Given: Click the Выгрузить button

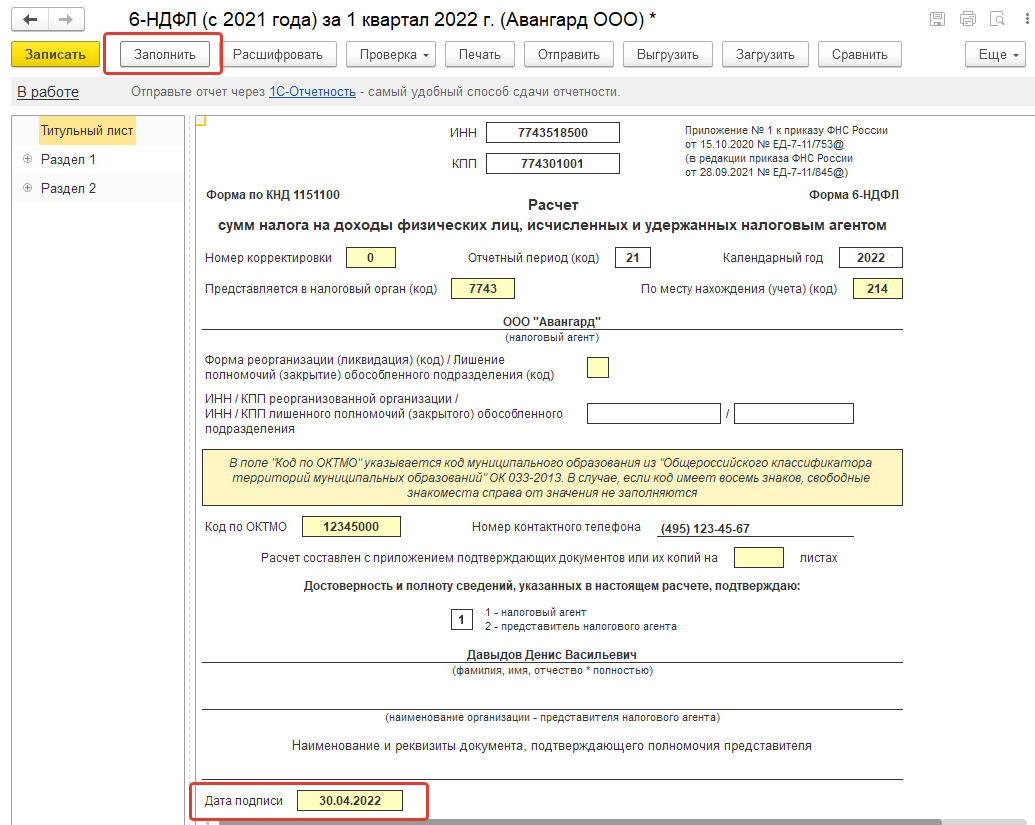Looking at the screenshot, I should [x=667, y=54].
